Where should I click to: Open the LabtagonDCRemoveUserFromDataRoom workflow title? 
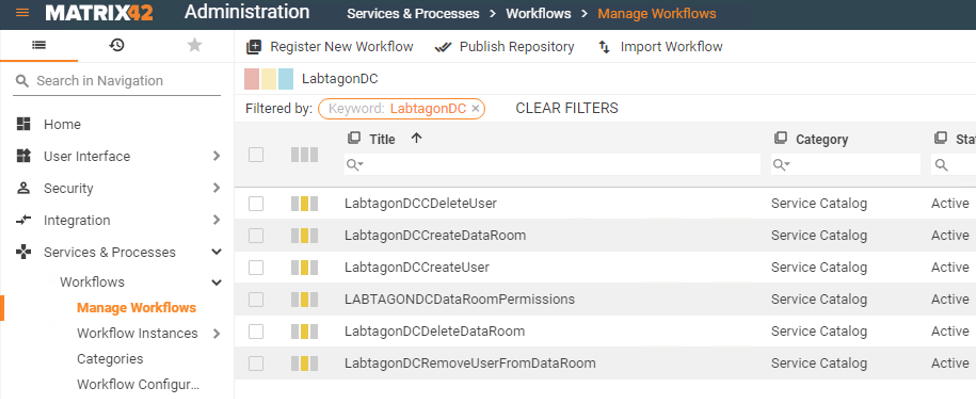(x=470, y=364)
